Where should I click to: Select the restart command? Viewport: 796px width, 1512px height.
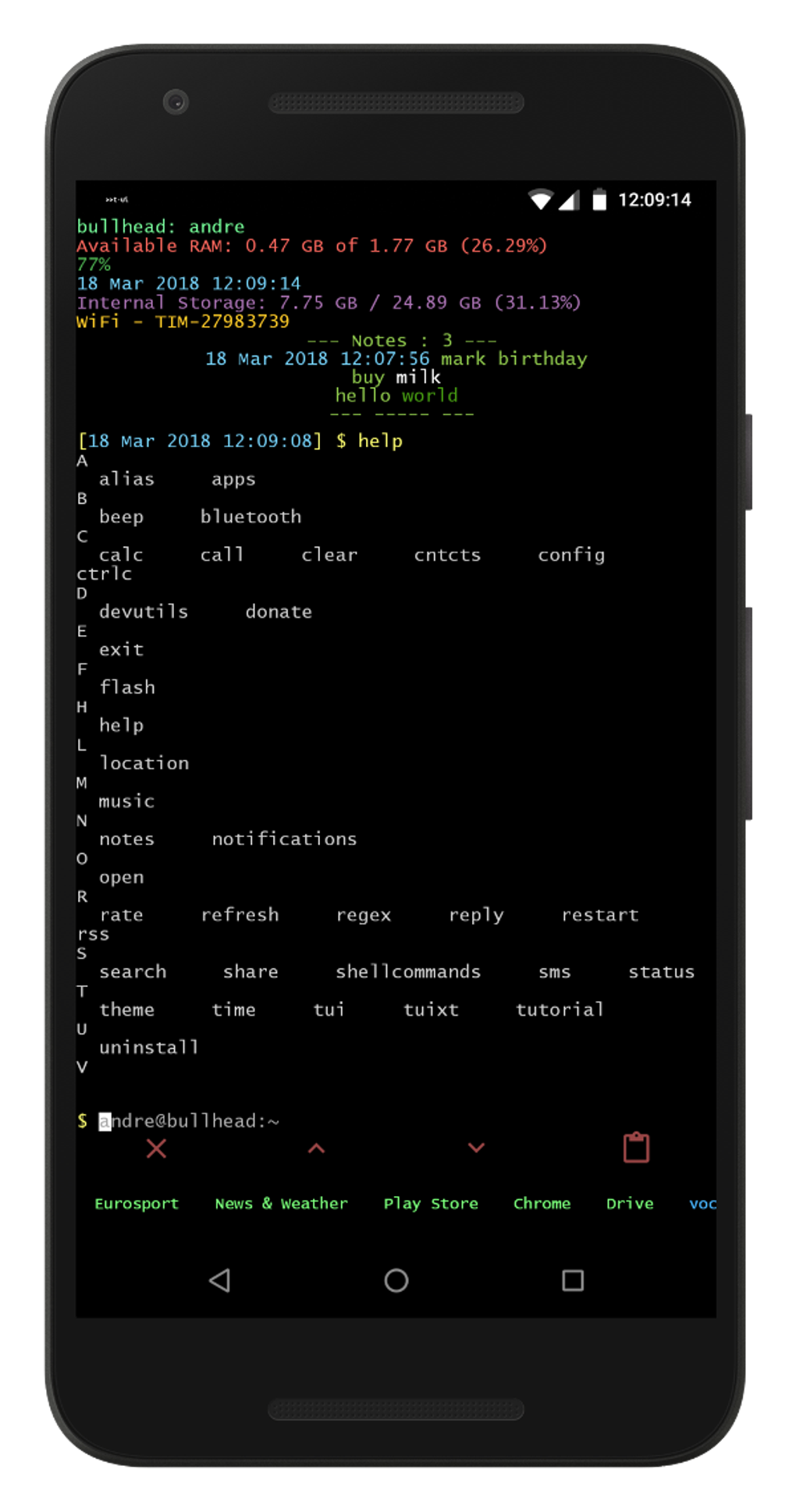(x=600, y=914)
